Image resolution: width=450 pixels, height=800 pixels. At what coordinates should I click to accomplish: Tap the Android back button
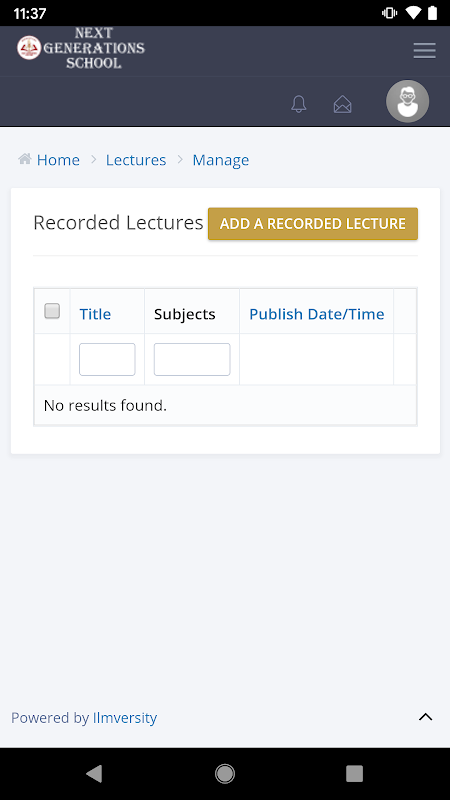94,773
